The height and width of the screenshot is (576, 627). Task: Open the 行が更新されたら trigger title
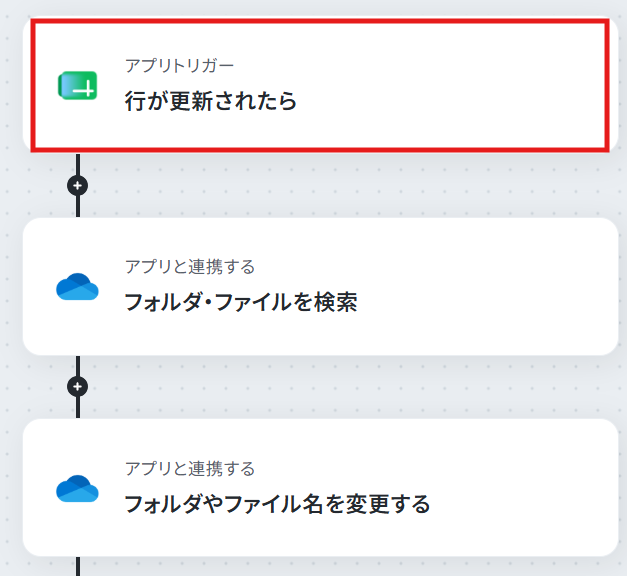[211, 100]
